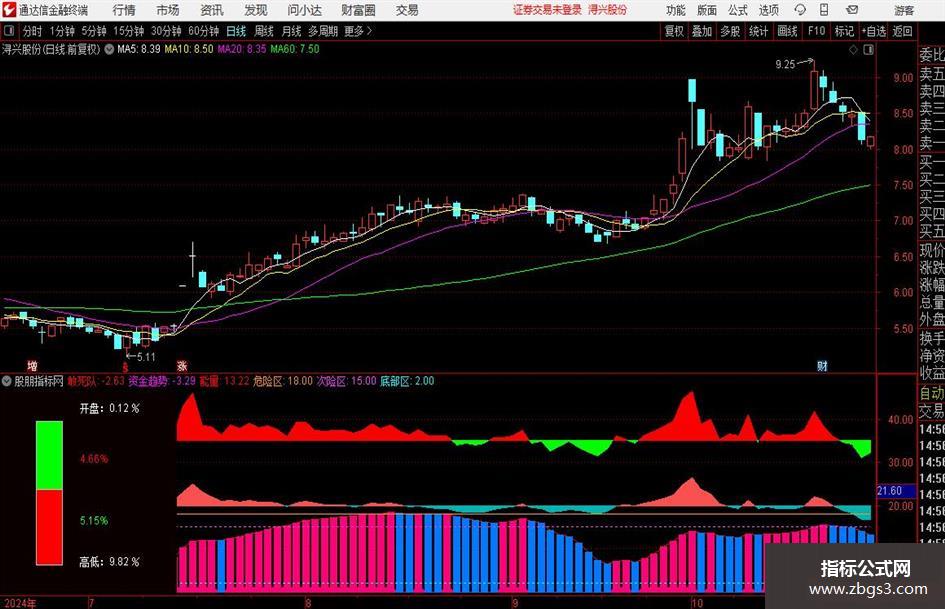Open the 问小达 menu
Screen dimensions: 945x609
304,10
